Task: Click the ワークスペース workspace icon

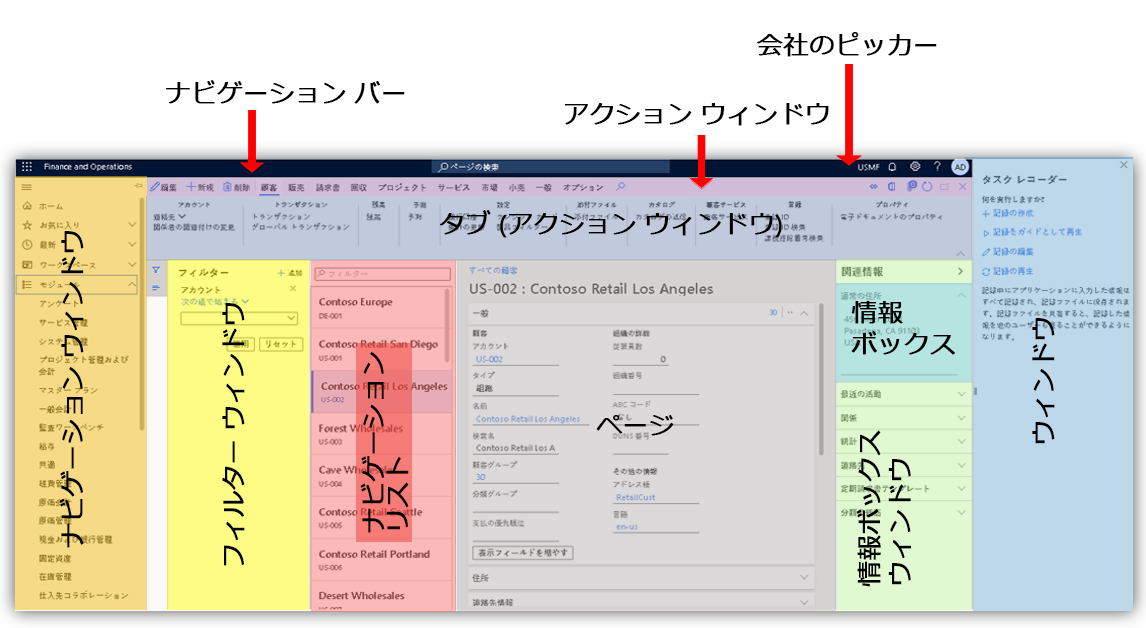Action: click(27, 264)
